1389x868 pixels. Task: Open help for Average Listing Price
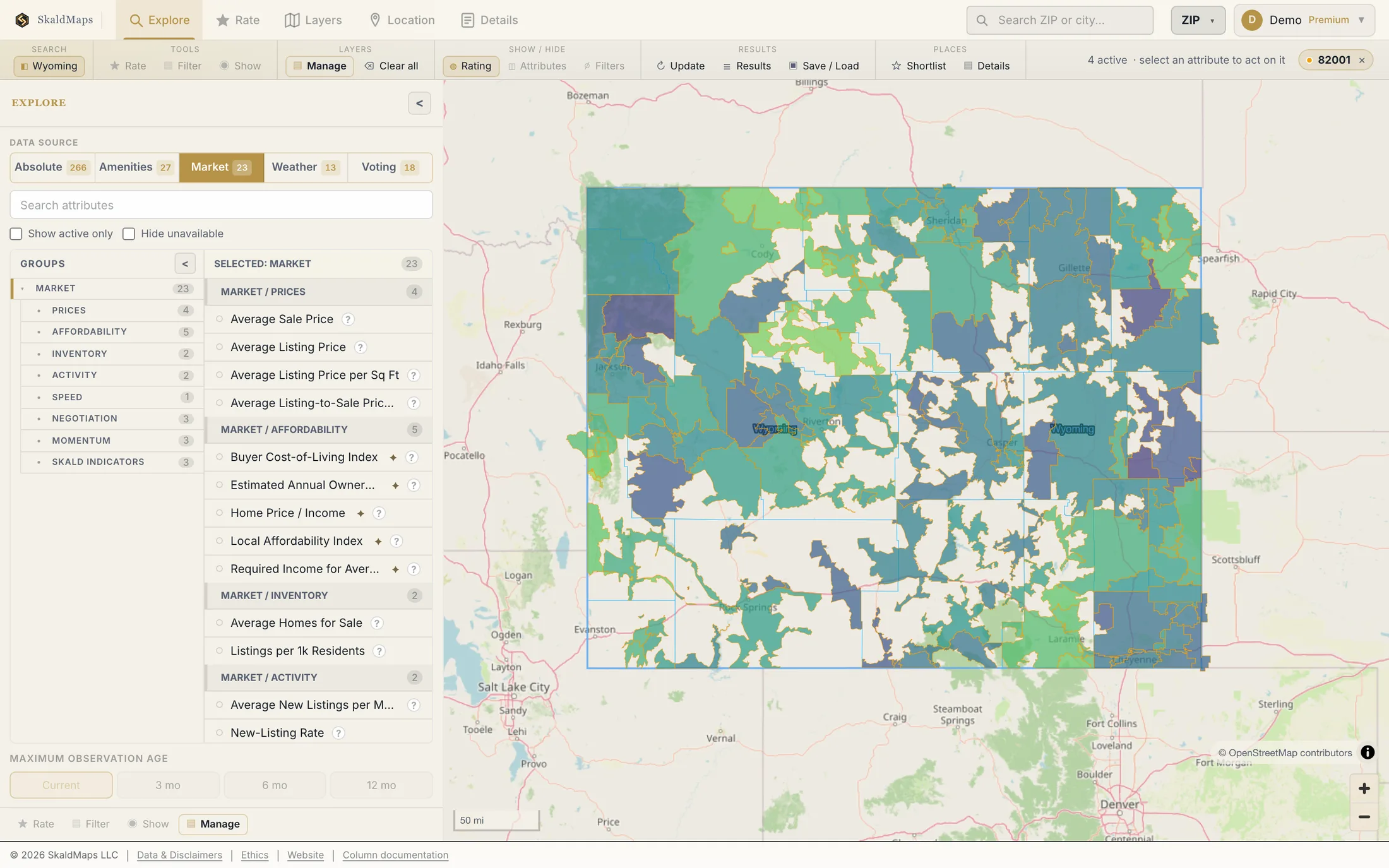click(360, 347)
